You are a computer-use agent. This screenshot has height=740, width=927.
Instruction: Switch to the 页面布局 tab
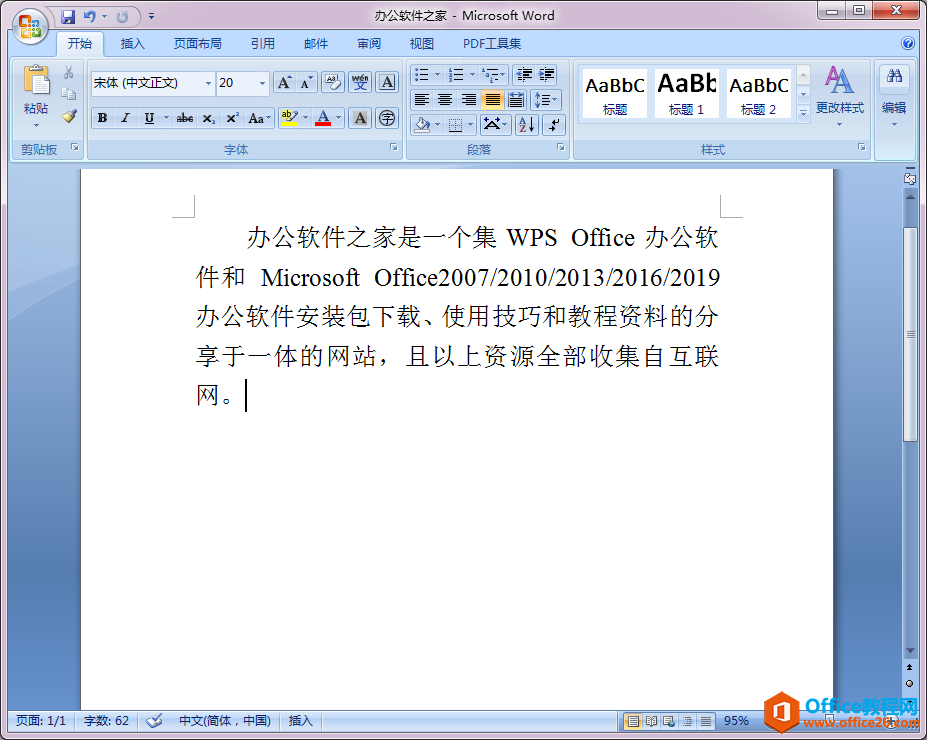(x=197, y=43)
